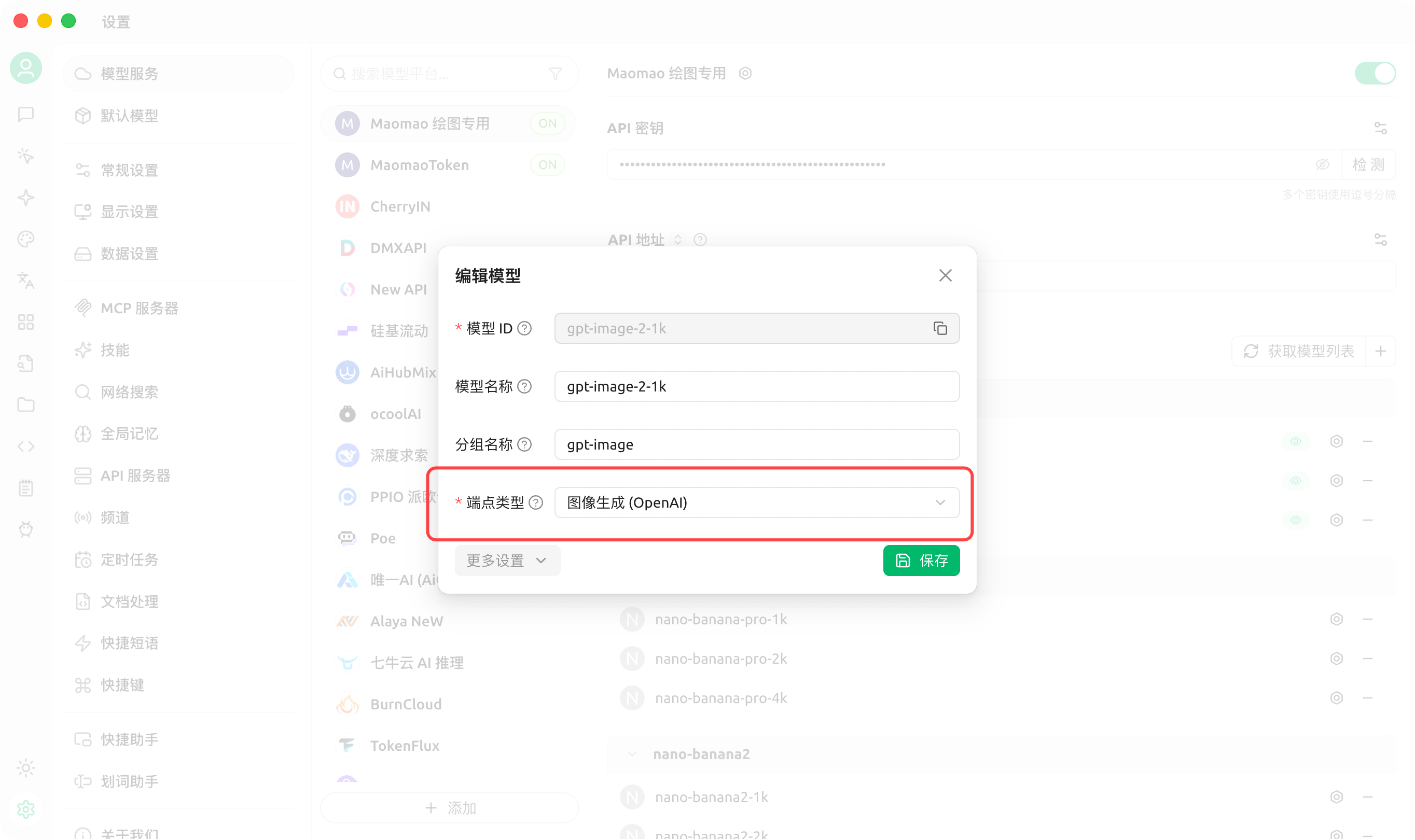This screenshot has height=840, width=1415.
Task: Click the nano-banana-pro-2k model name
Action: click(x=721, y=659)
